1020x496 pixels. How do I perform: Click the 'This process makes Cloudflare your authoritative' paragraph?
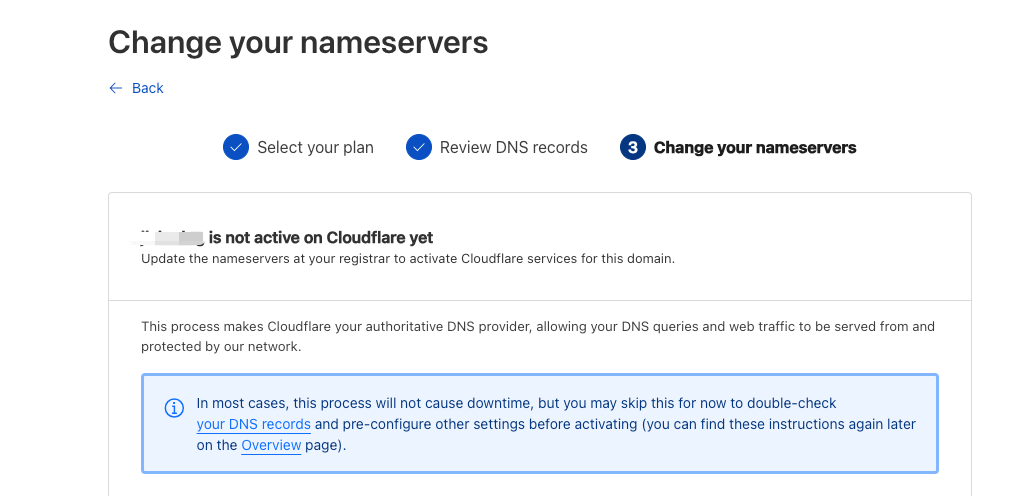538,337
